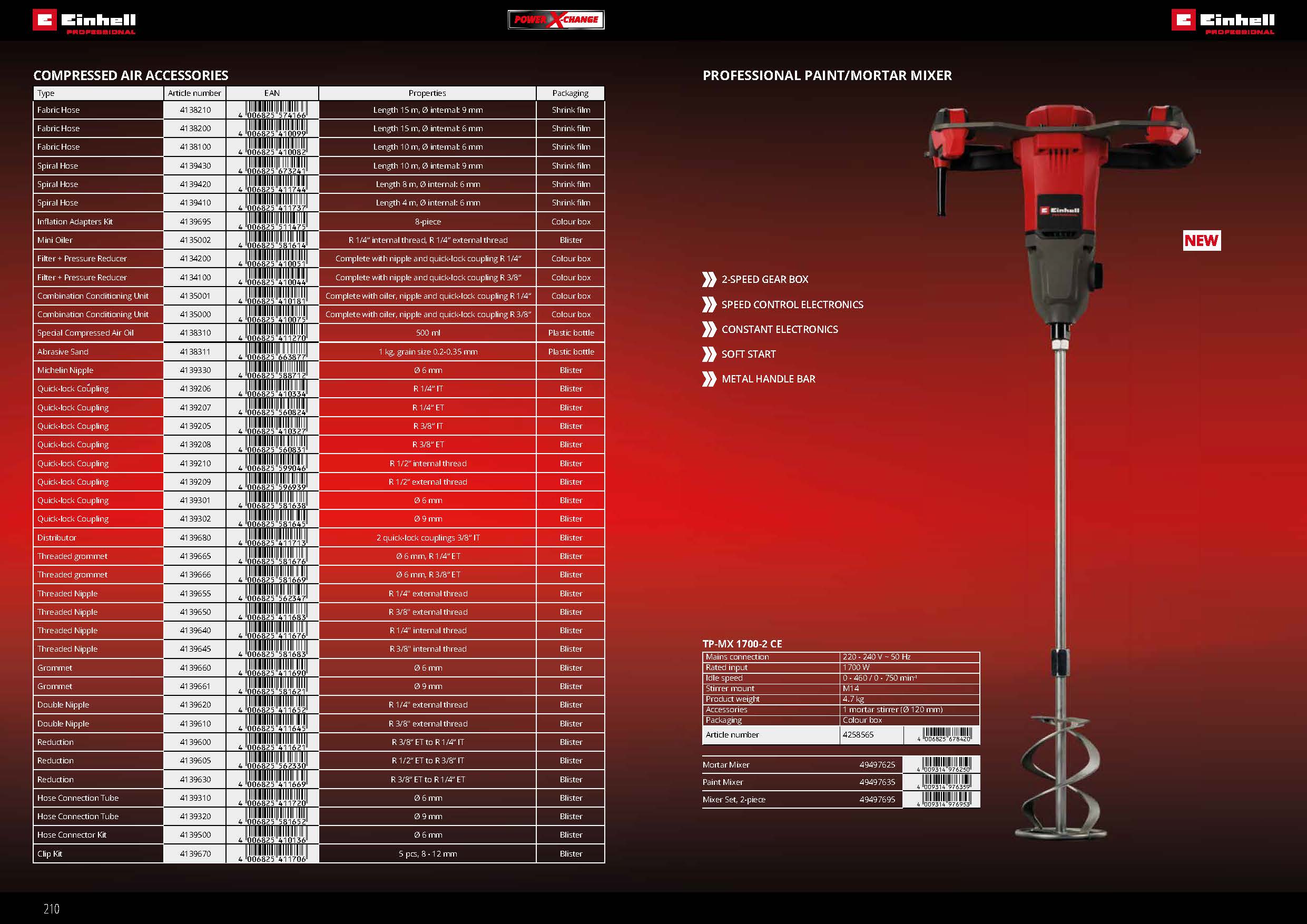Click the Product weight value 4.7 kg
The image size is (1307, 924).
853,699
